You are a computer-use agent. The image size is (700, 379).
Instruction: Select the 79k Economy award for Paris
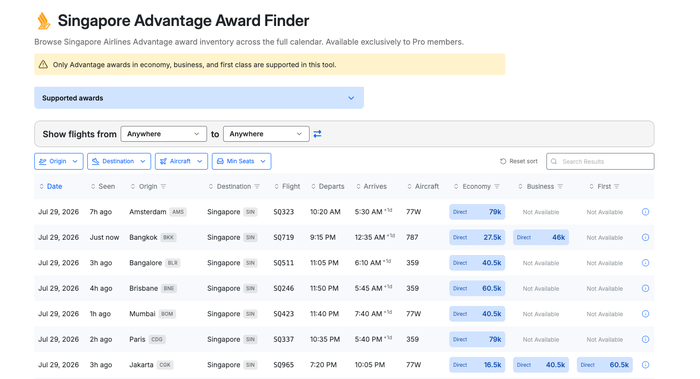477,339
